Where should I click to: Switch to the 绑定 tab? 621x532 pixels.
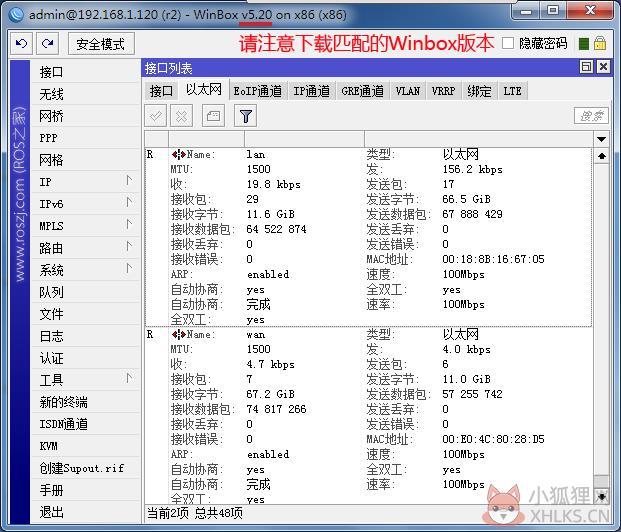tap(479, 91)
